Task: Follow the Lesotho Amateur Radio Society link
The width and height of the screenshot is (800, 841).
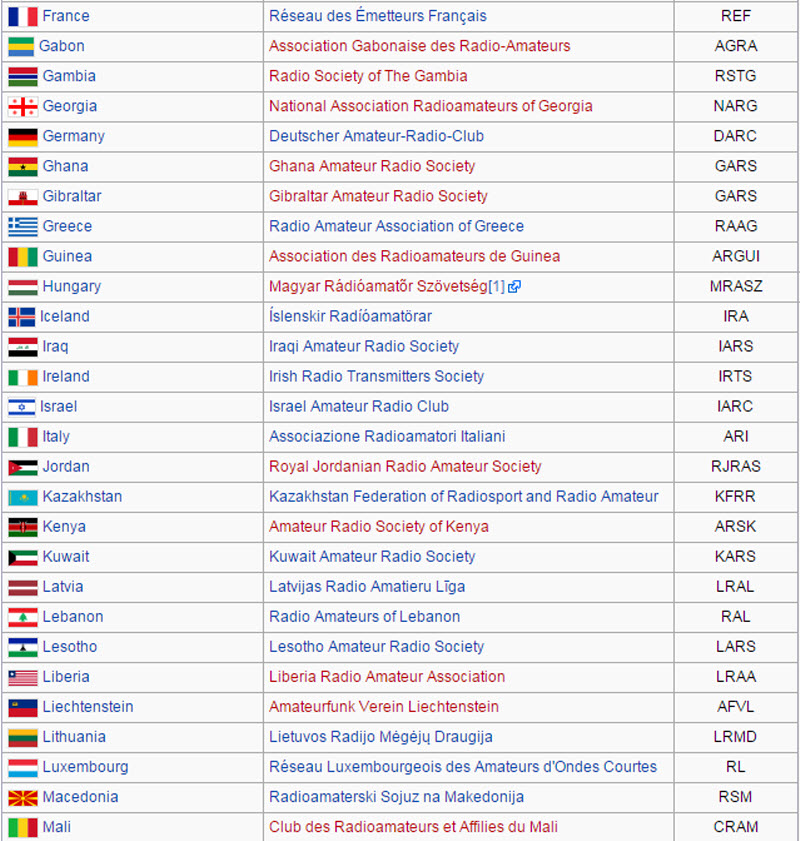Action: [x=376, y=647]
